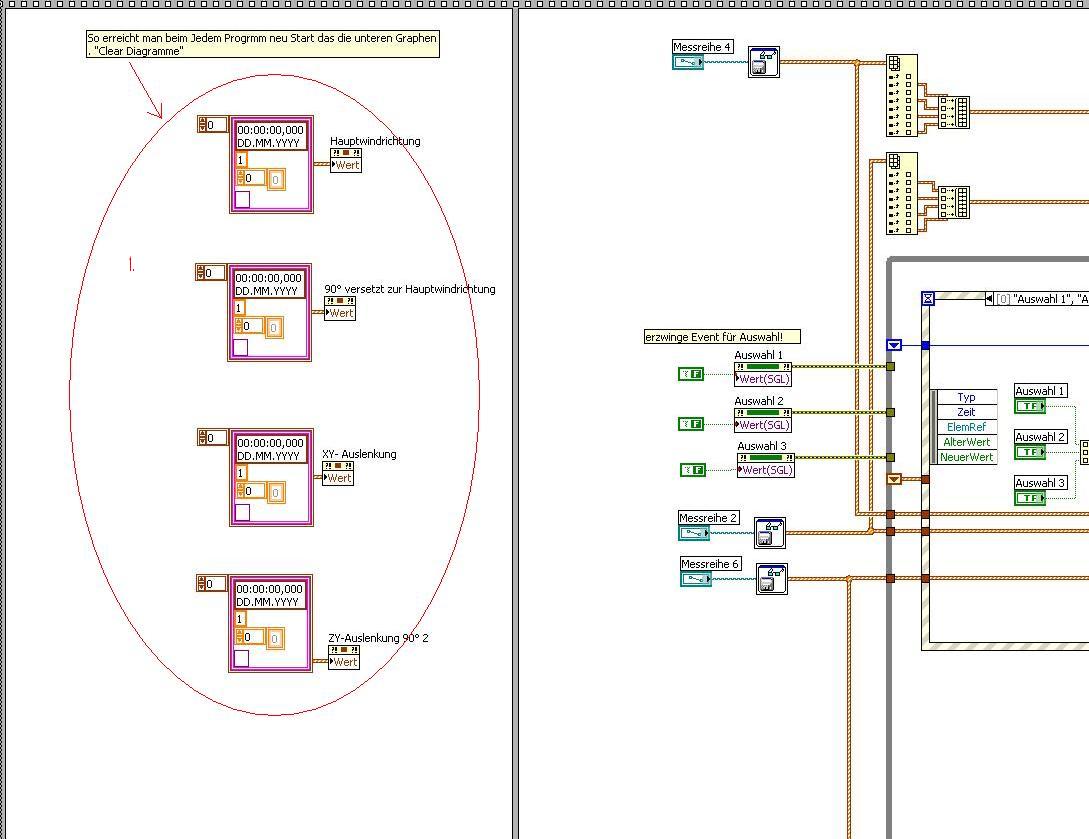Click the array index field above ZY-Auslenkung cluster
Image resolution: width=1089 pixels, height=839 pixels.
[212, 583]
